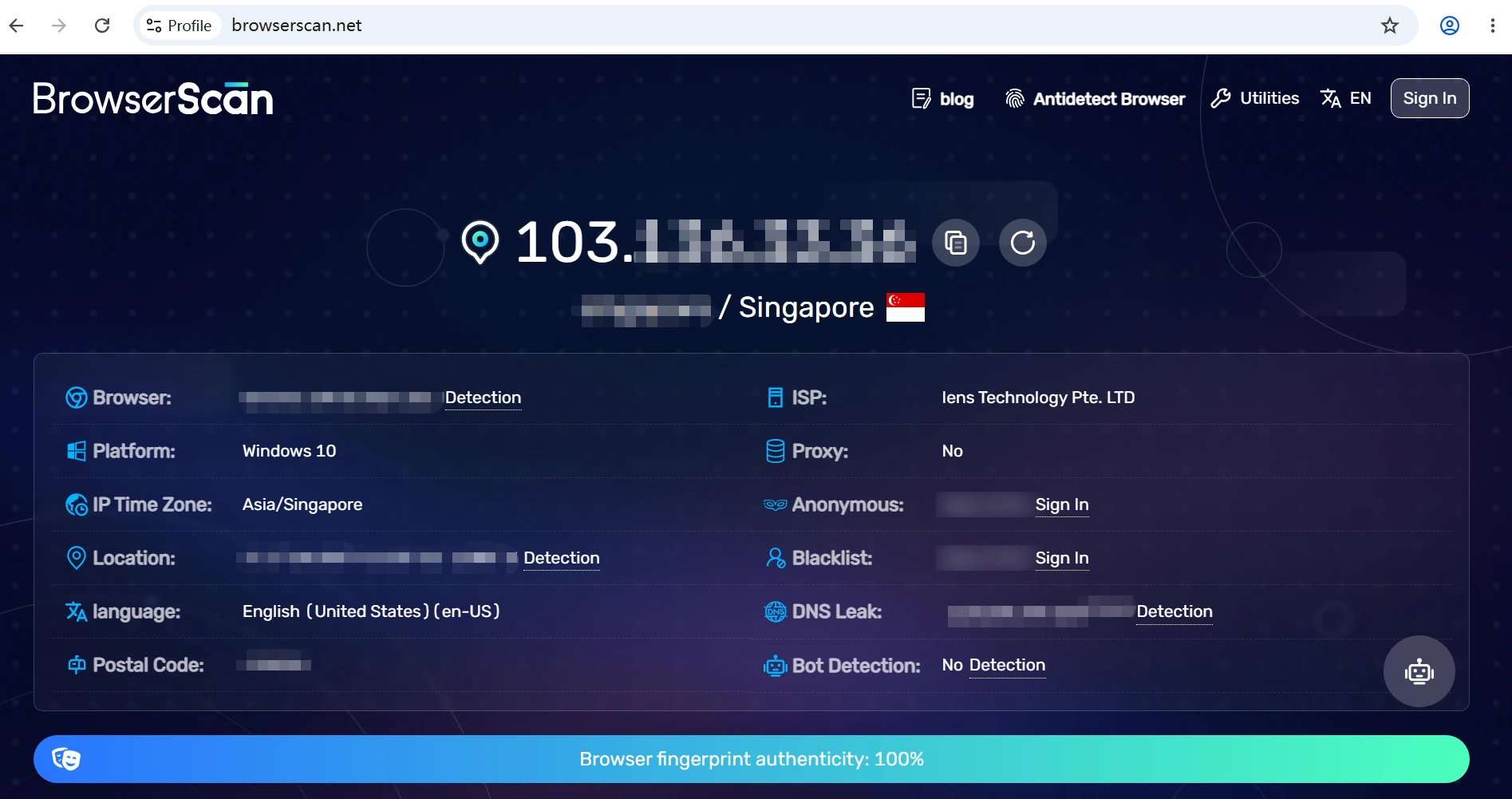This screenshot has height=799, width=1512.
Task: Click the Antidetect Browser fingerprint icon
Action: point(1015,98)
